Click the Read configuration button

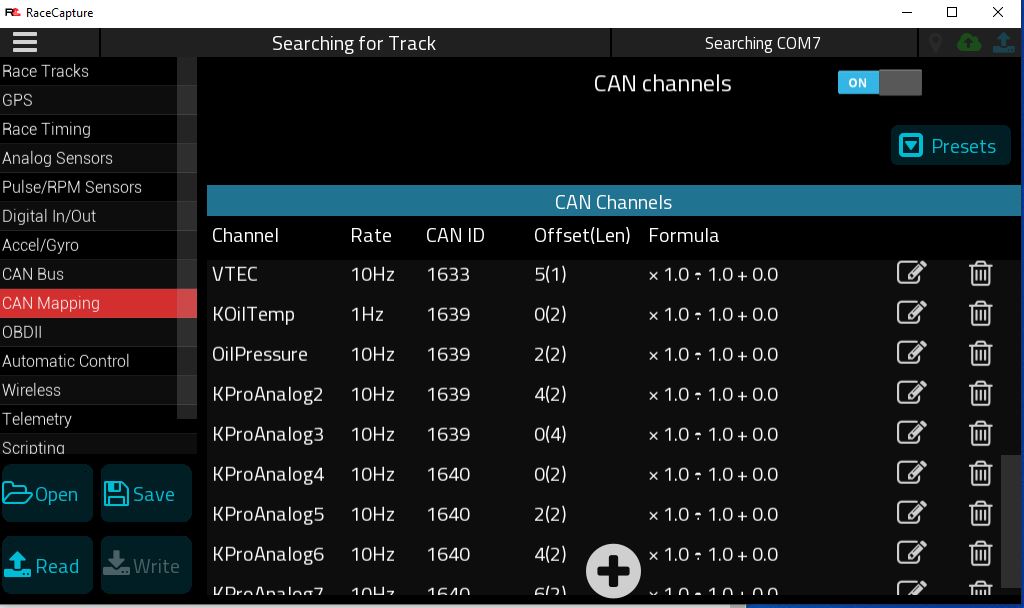(x=47, y=565)
